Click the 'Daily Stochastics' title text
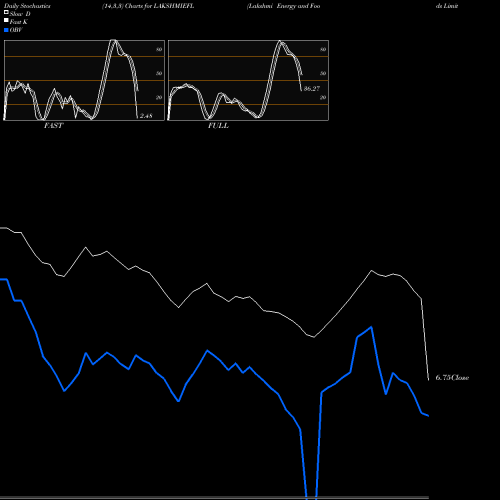The width and height of the screenshot is (500, 500). click(x=27, y=6)
